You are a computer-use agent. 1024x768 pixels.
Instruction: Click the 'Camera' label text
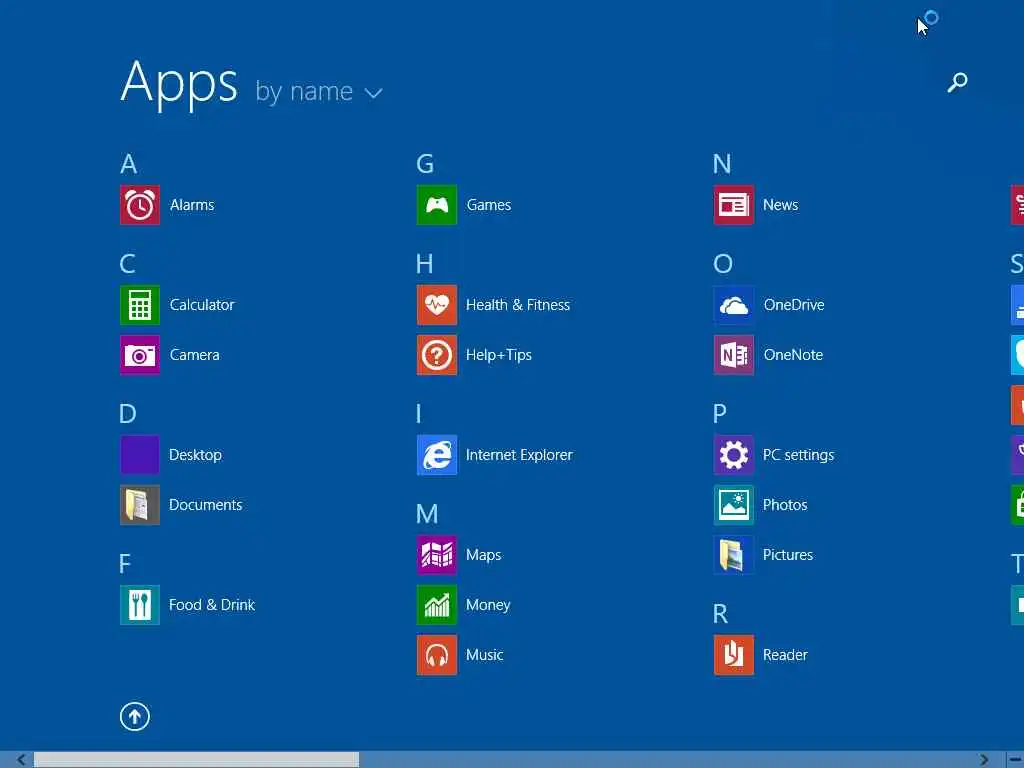coord(195,355)
